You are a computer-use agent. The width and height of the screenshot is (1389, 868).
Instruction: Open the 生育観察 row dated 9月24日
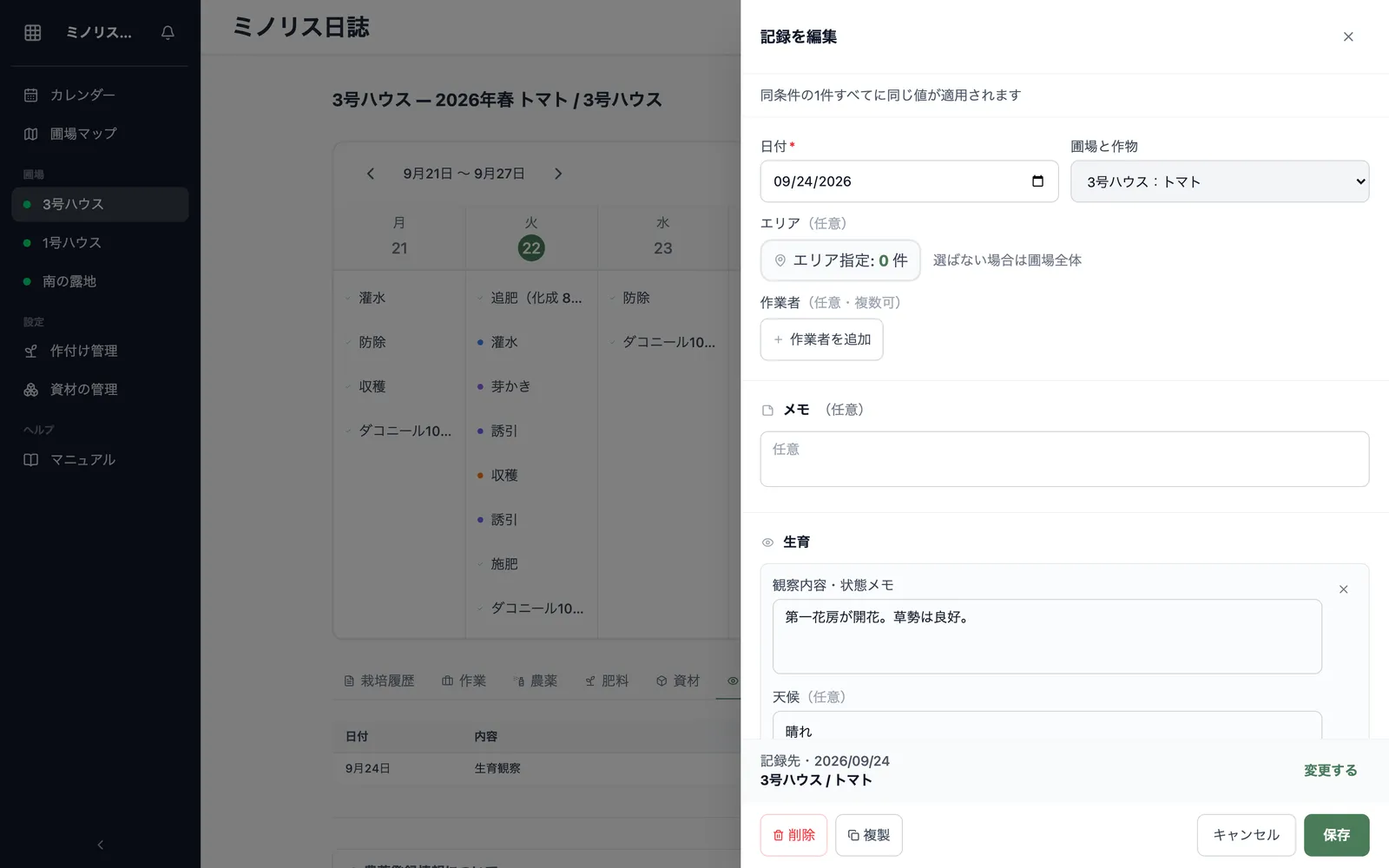(537, 768)
